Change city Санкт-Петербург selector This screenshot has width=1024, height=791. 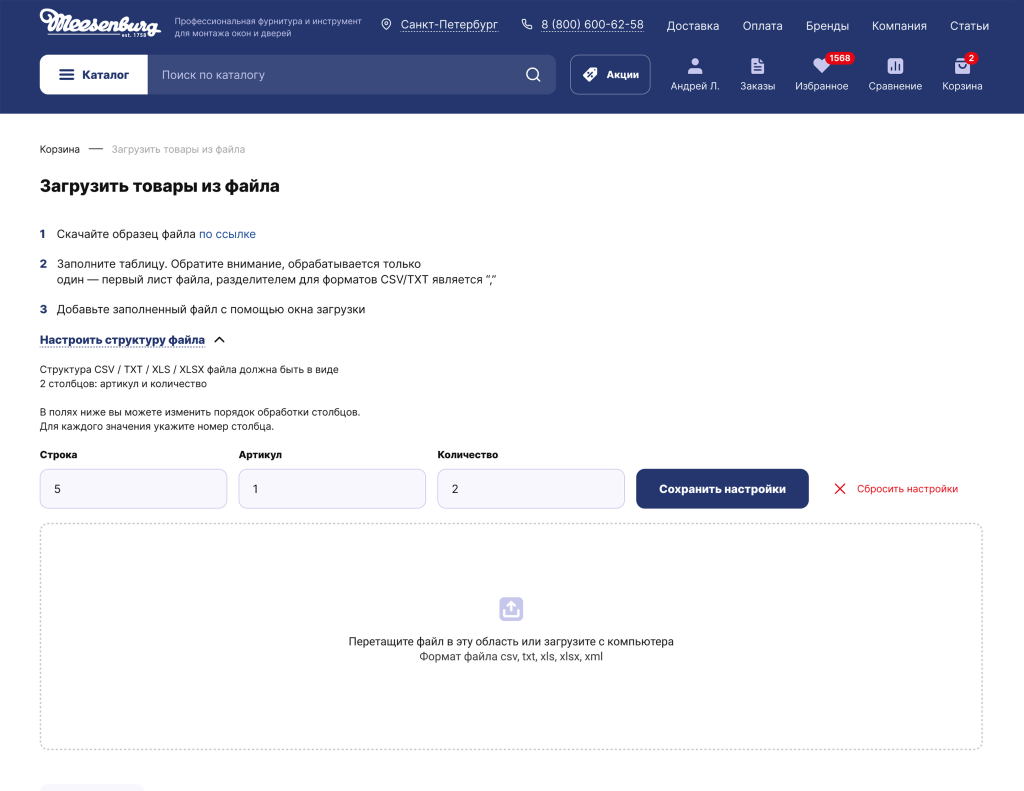tap(448, 25)
